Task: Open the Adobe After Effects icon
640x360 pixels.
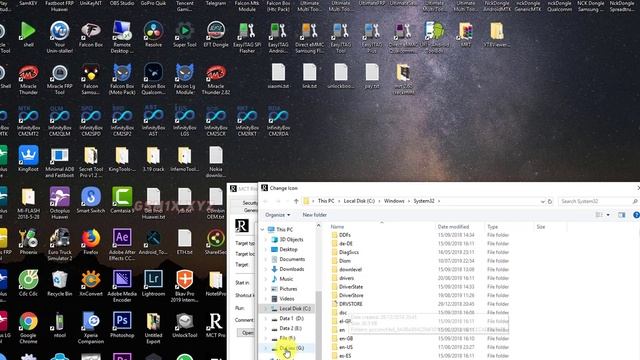Action: coord(122,245)
